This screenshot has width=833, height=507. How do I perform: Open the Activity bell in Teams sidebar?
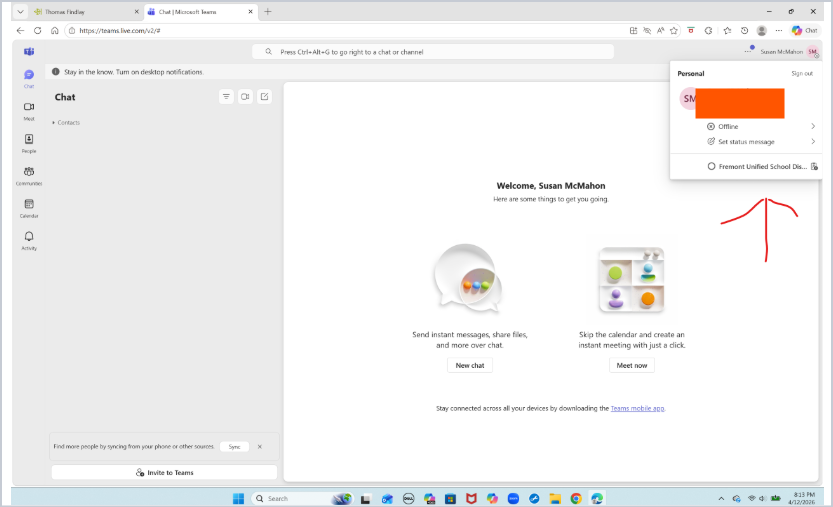(x=29, y=240)
